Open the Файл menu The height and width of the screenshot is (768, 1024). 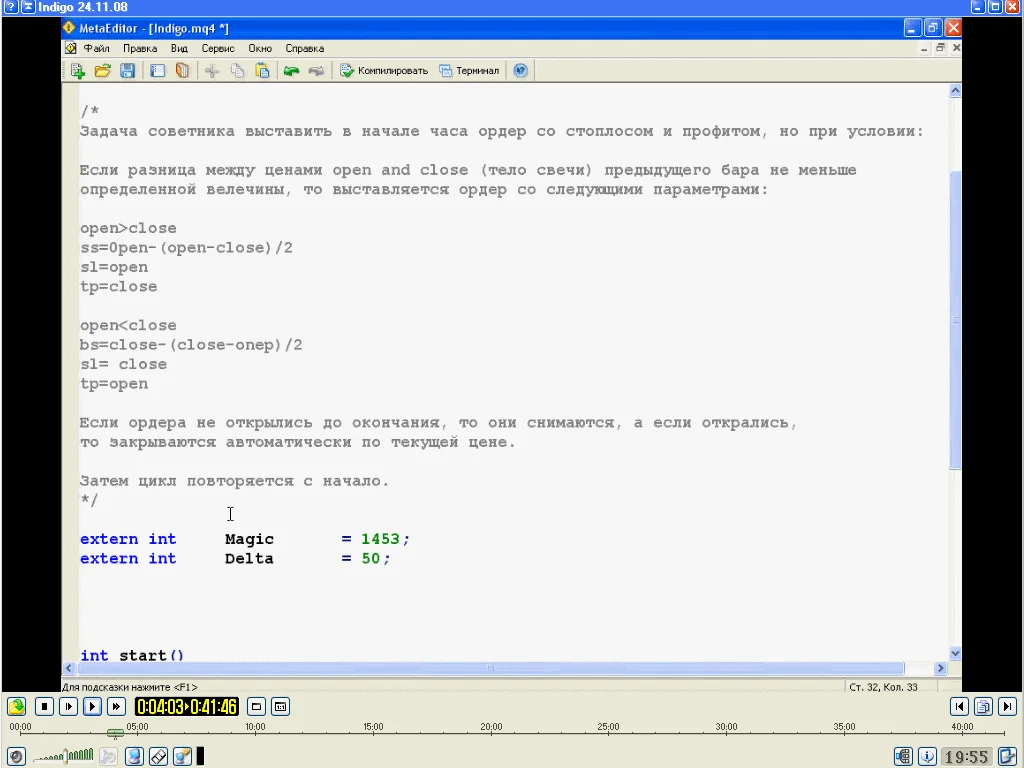[96, 48]
